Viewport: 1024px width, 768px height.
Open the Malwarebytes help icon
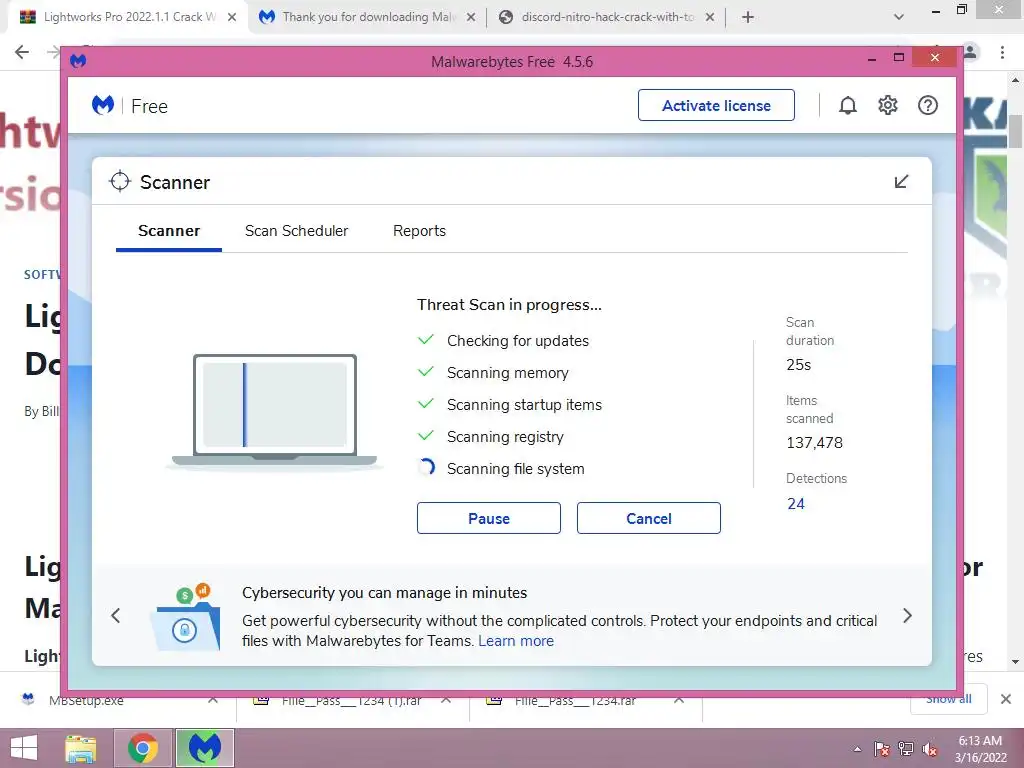(927, 105)
